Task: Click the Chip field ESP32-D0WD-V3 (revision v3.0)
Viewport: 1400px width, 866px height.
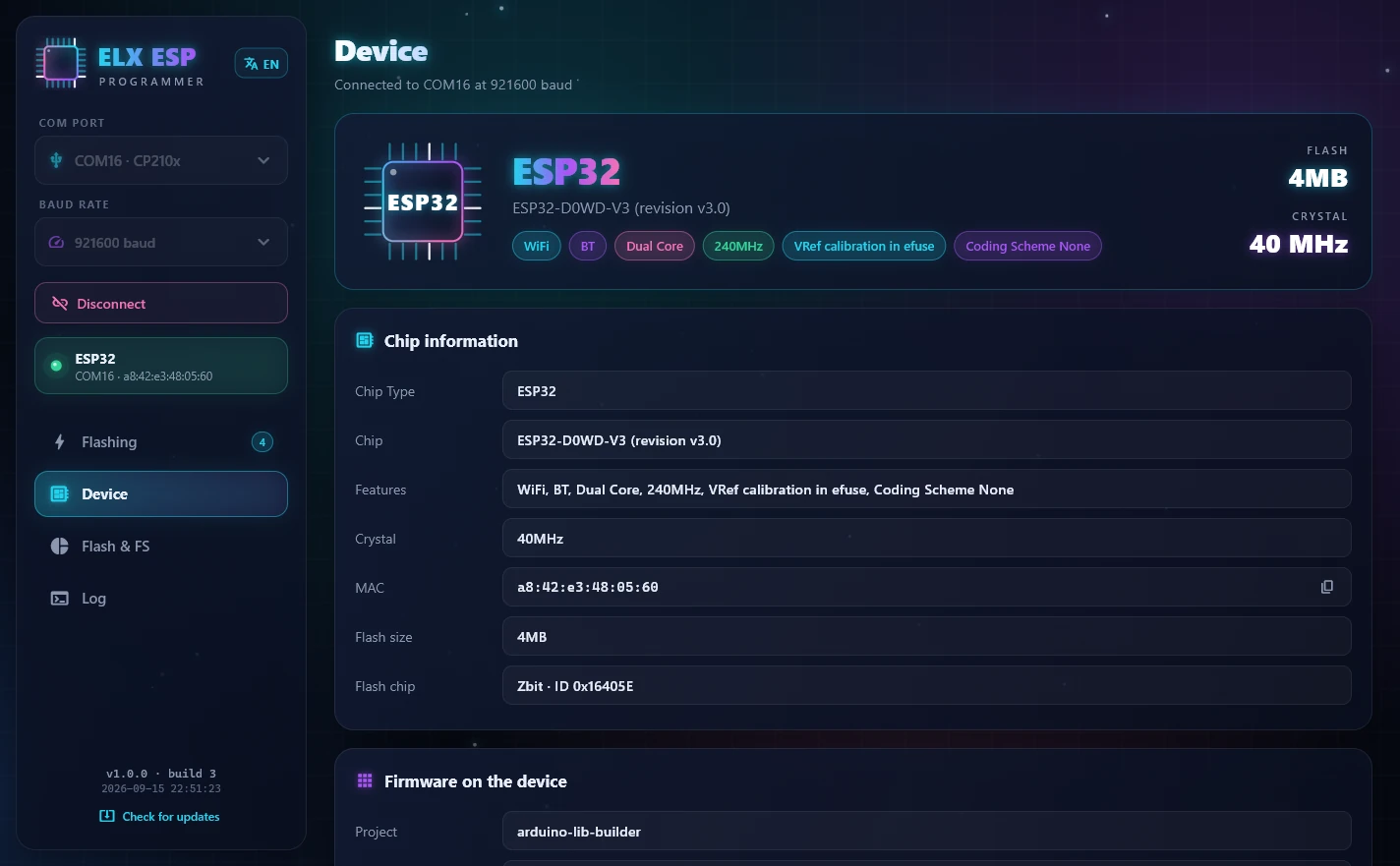Action: (927, 439)
